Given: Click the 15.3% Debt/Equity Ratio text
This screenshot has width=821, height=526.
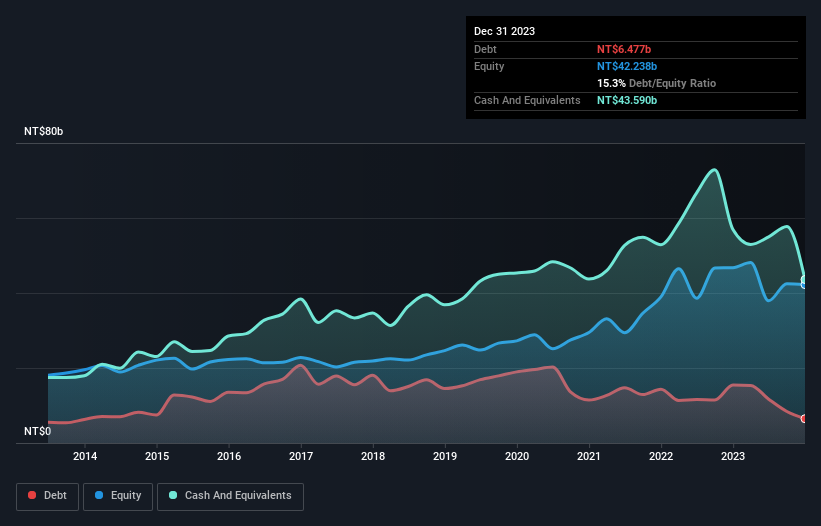Looking at the screenshot, I should click(x=657, y=83).
